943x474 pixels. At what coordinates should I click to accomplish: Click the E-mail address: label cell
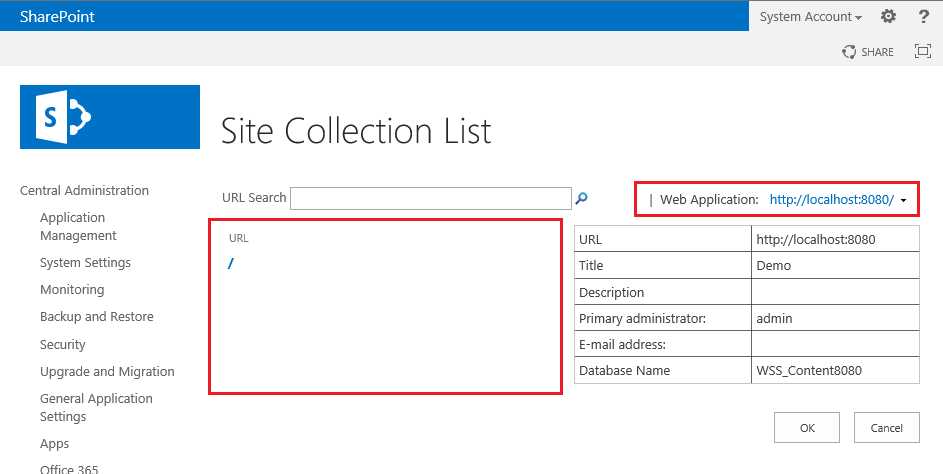[x=663, y=344]
